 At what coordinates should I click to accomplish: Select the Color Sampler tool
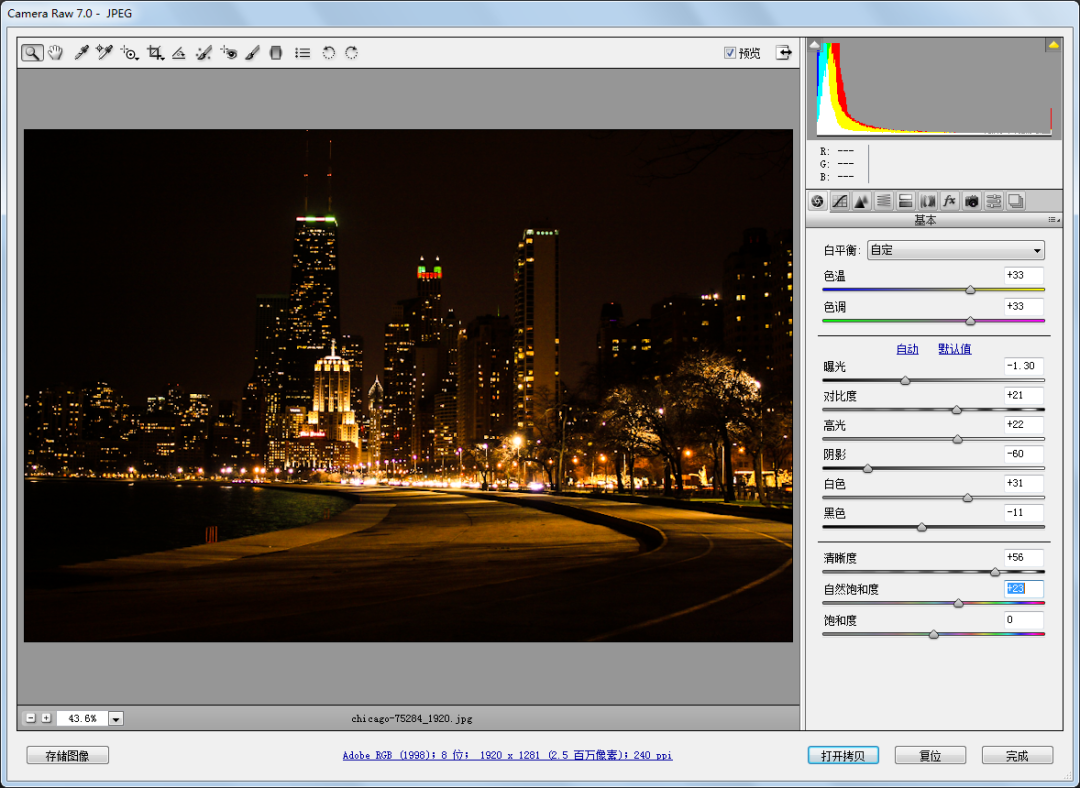105,52
